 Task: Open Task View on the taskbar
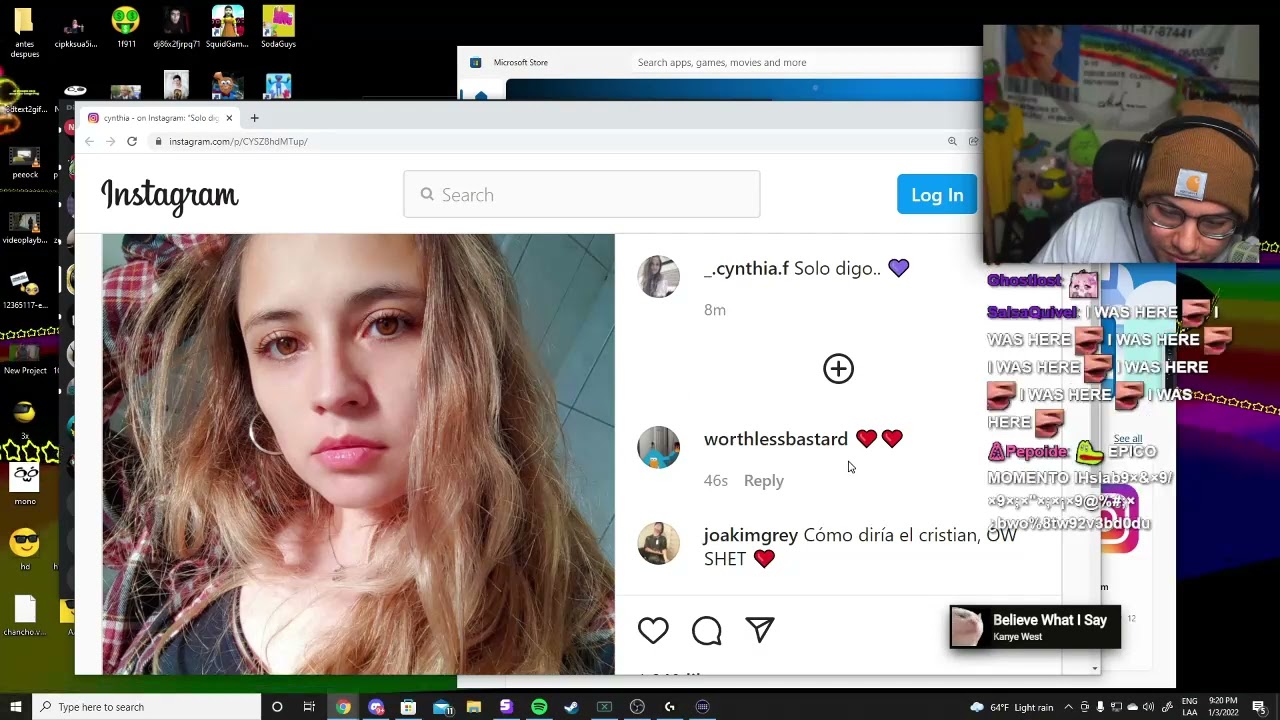(x=310, y=707)
